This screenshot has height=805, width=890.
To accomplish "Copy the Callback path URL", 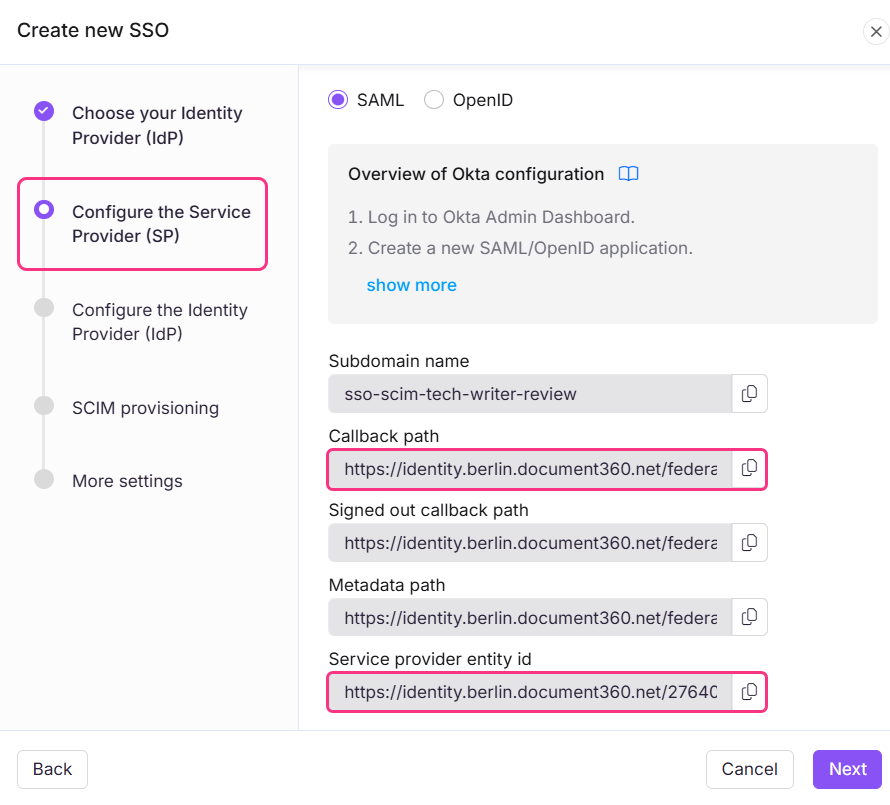I will pyautogui.click(x=749, y=468).
